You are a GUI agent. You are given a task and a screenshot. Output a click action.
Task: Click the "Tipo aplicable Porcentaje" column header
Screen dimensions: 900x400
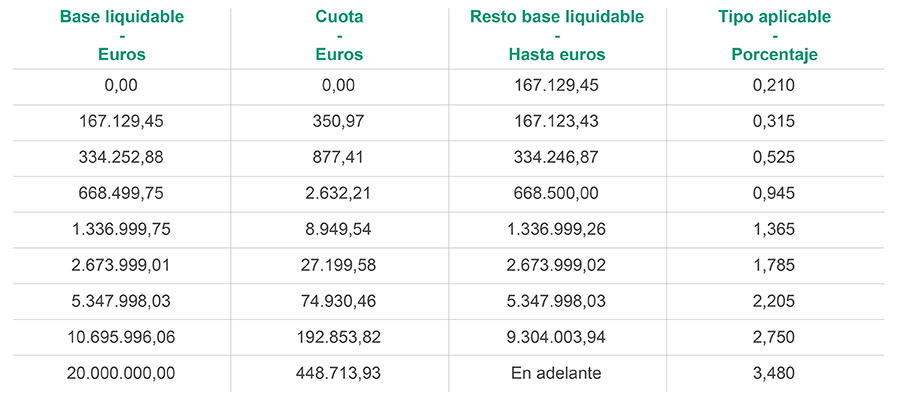(774, 36)
